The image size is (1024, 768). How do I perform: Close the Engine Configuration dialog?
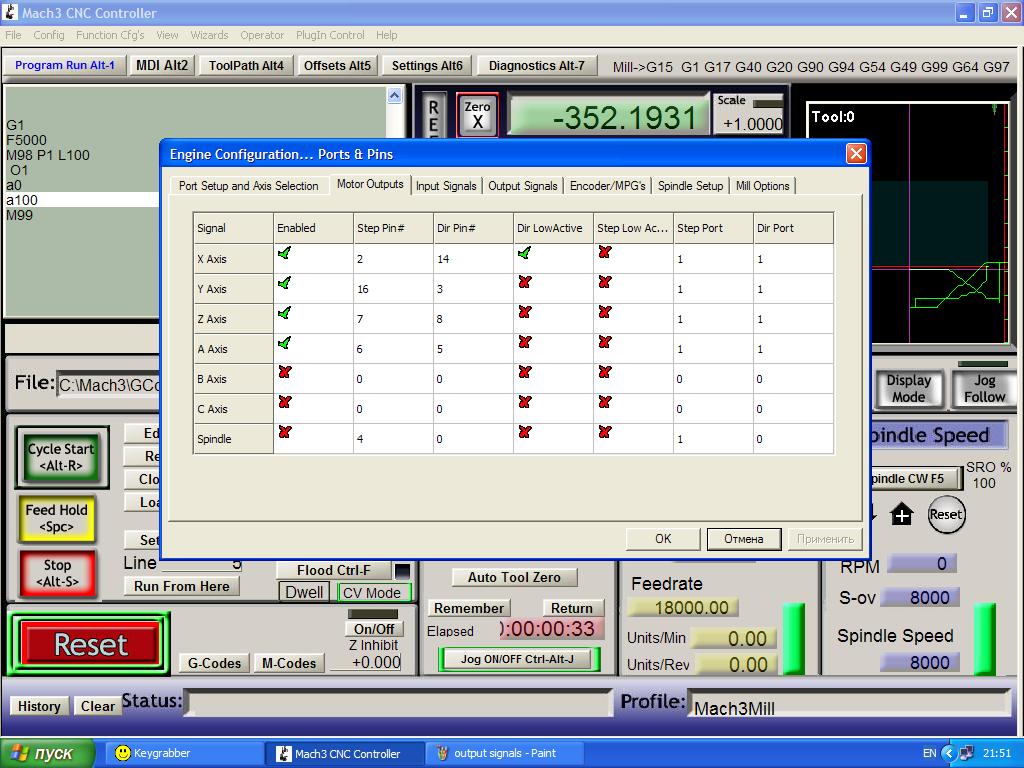click(856, 153)
